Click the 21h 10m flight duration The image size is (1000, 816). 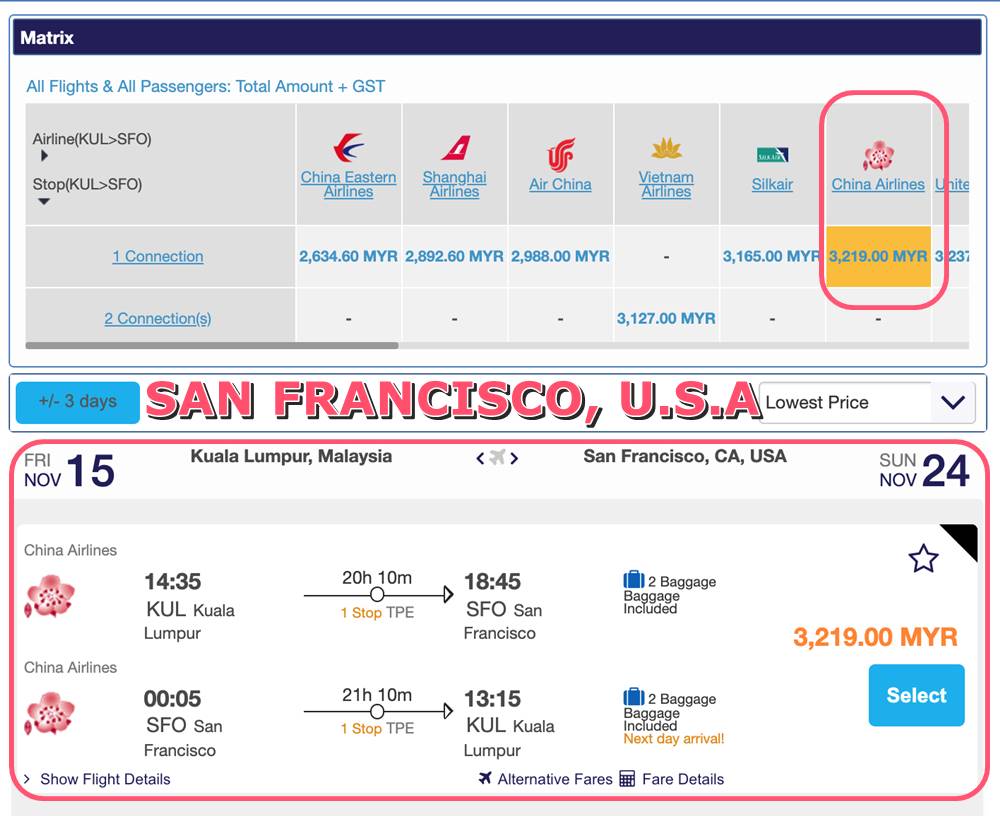(x=377, y=695)
